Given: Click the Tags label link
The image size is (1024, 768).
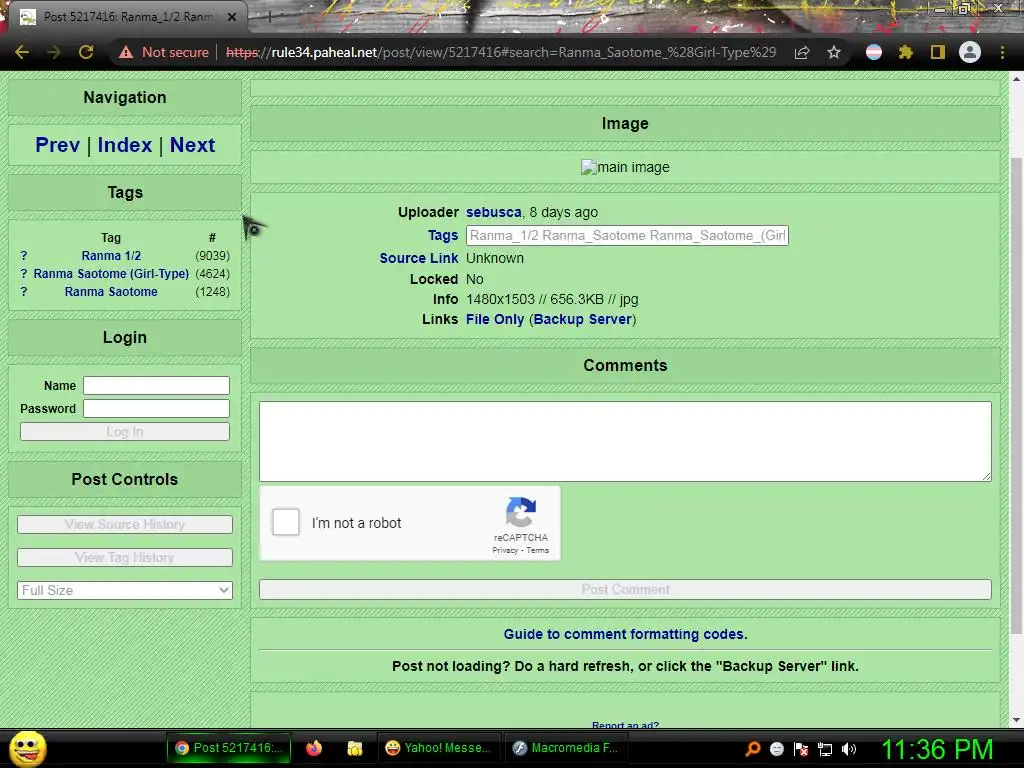Looking at the screenshot, I should pos(443,235).
